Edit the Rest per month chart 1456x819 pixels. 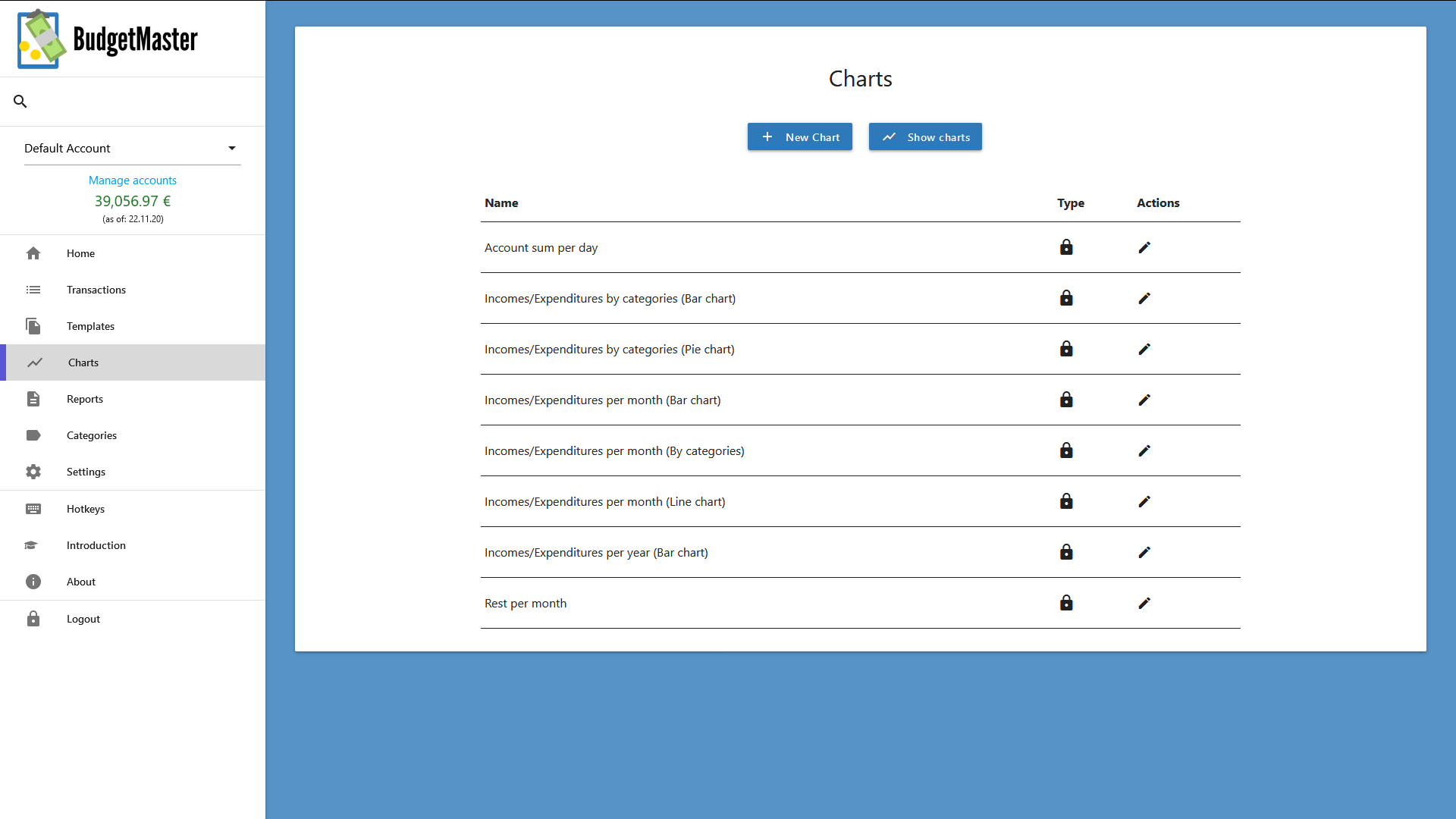pos(1144,603)
